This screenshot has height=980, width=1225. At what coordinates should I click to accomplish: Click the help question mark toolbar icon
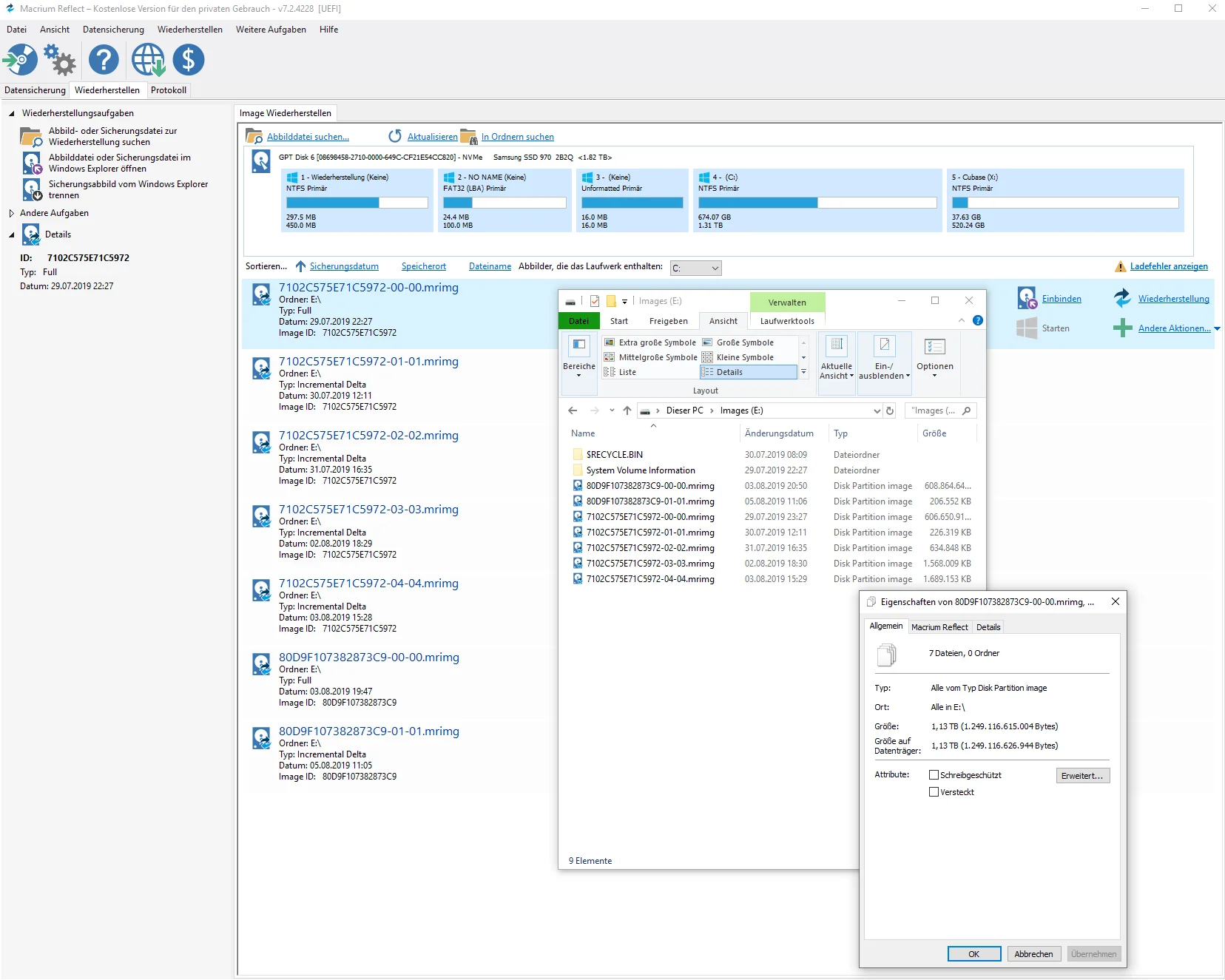pos(104,60)
